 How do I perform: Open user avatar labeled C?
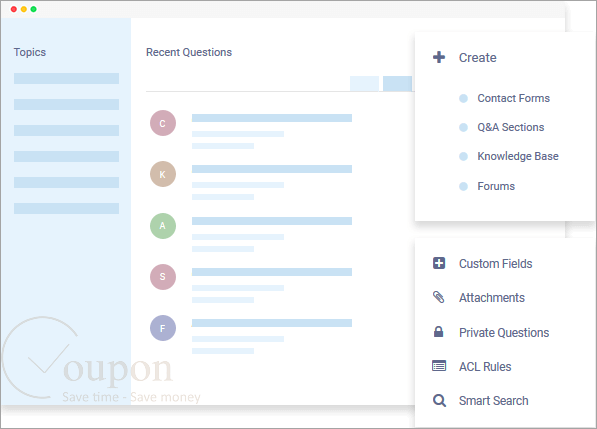click(x=163, y=123)
